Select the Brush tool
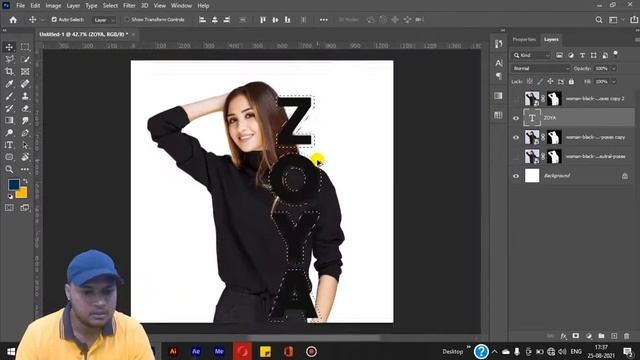Image resolution: width=640 pixels, height=360 pixels. pos(9,96)
